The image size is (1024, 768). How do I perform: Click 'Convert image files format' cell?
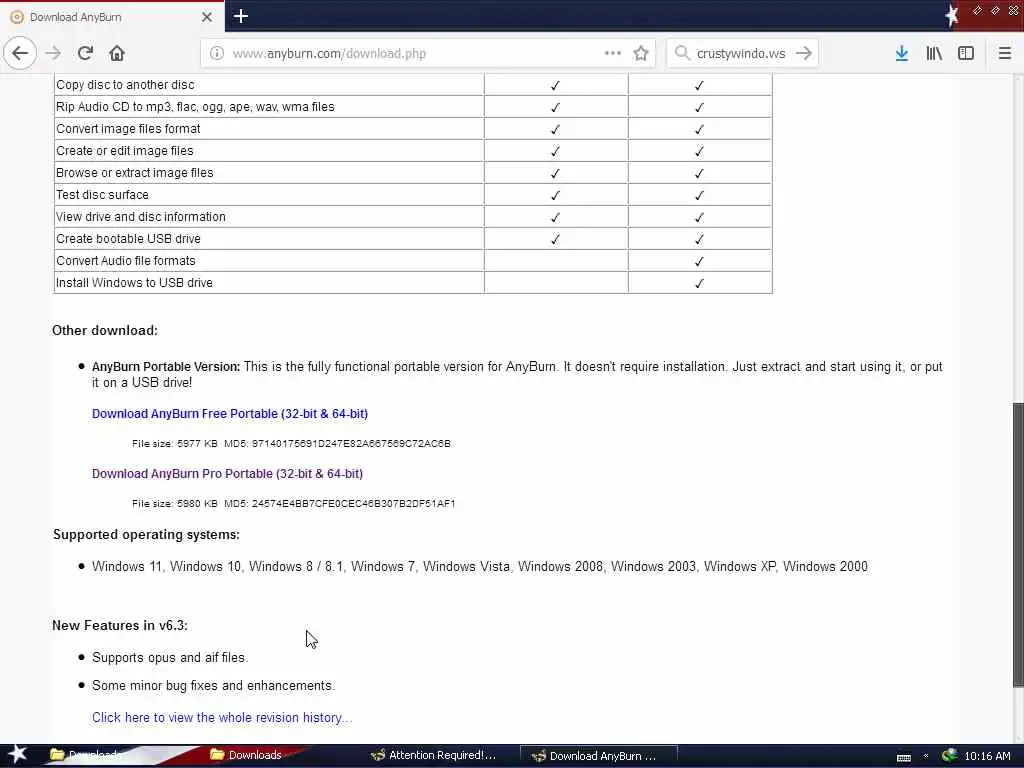268,129
